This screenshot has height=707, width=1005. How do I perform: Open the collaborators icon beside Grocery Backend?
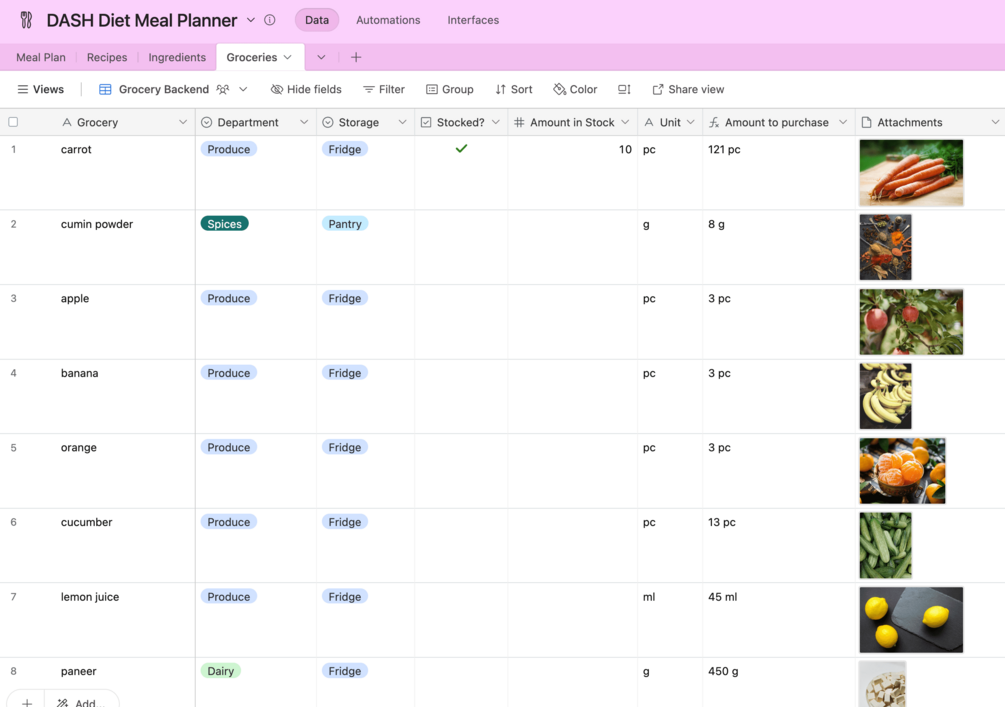223,89
